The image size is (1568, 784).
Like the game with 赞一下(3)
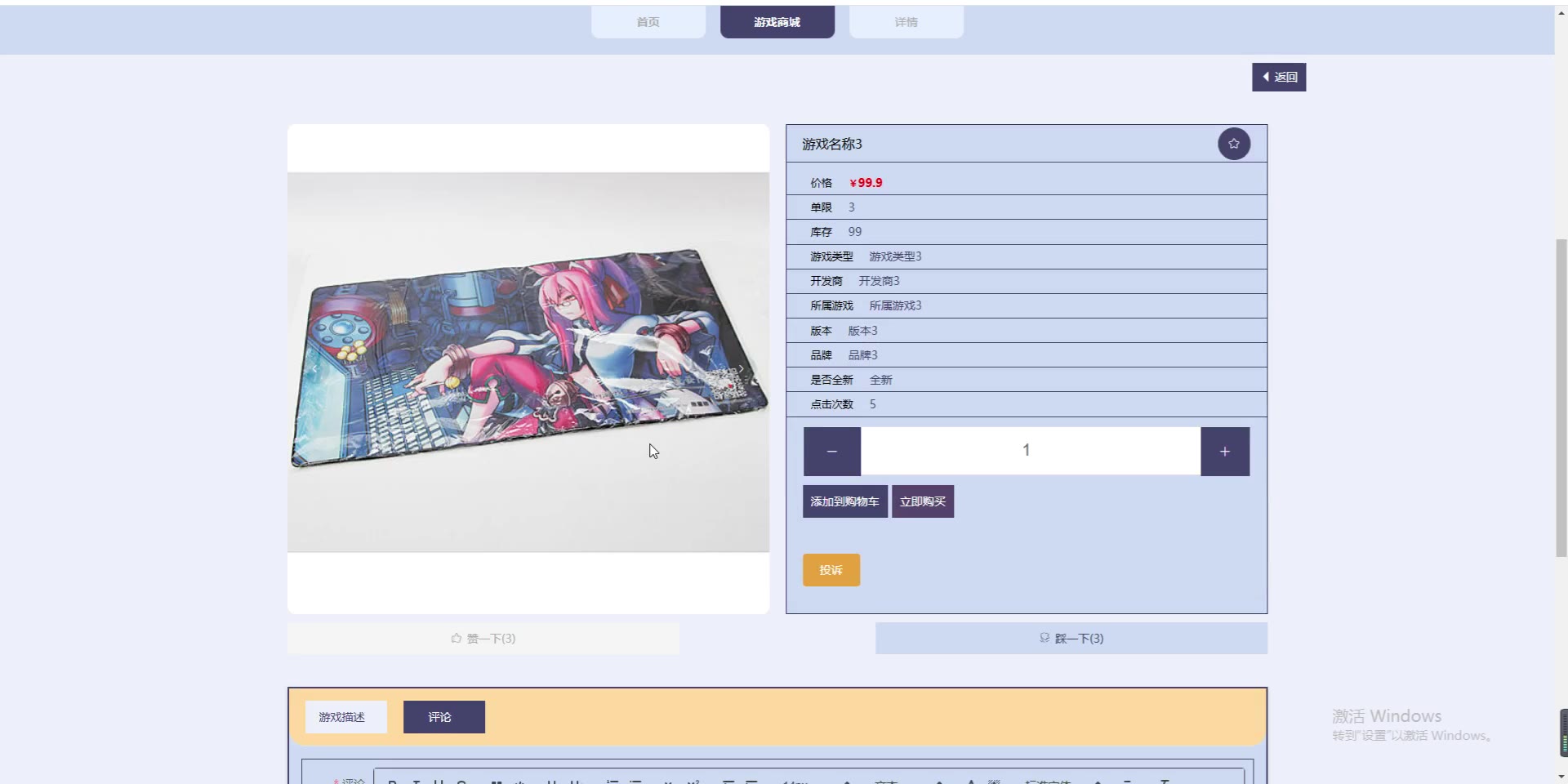[483, 639]
